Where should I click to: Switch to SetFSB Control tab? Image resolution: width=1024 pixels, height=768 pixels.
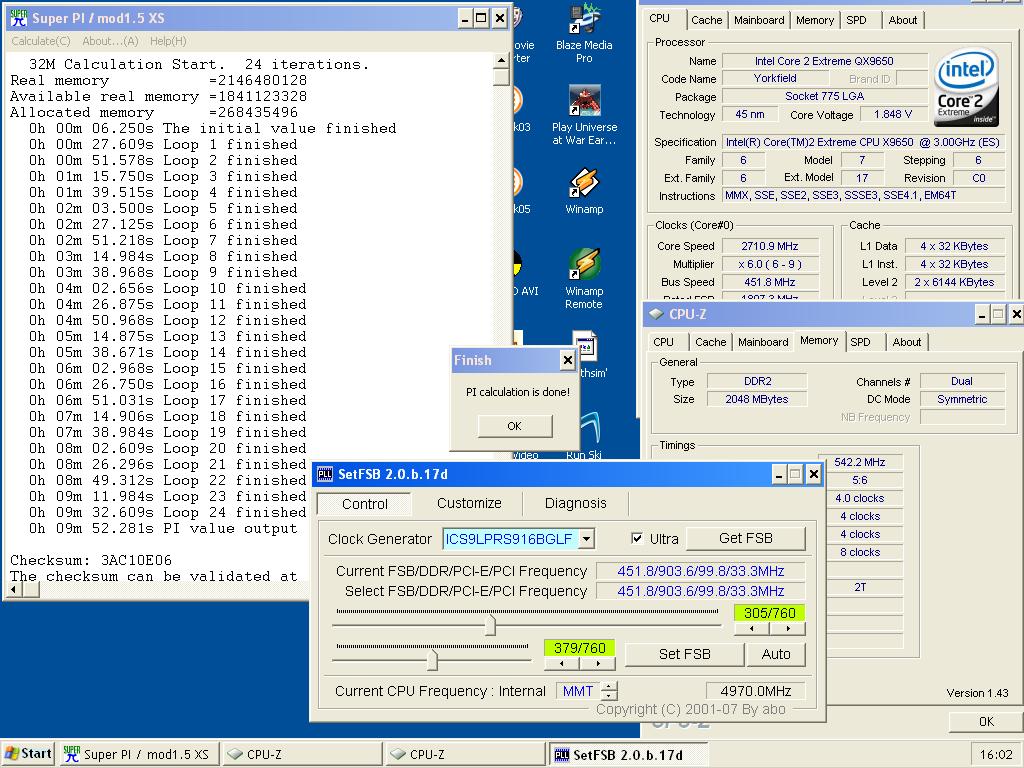(364, 504)
